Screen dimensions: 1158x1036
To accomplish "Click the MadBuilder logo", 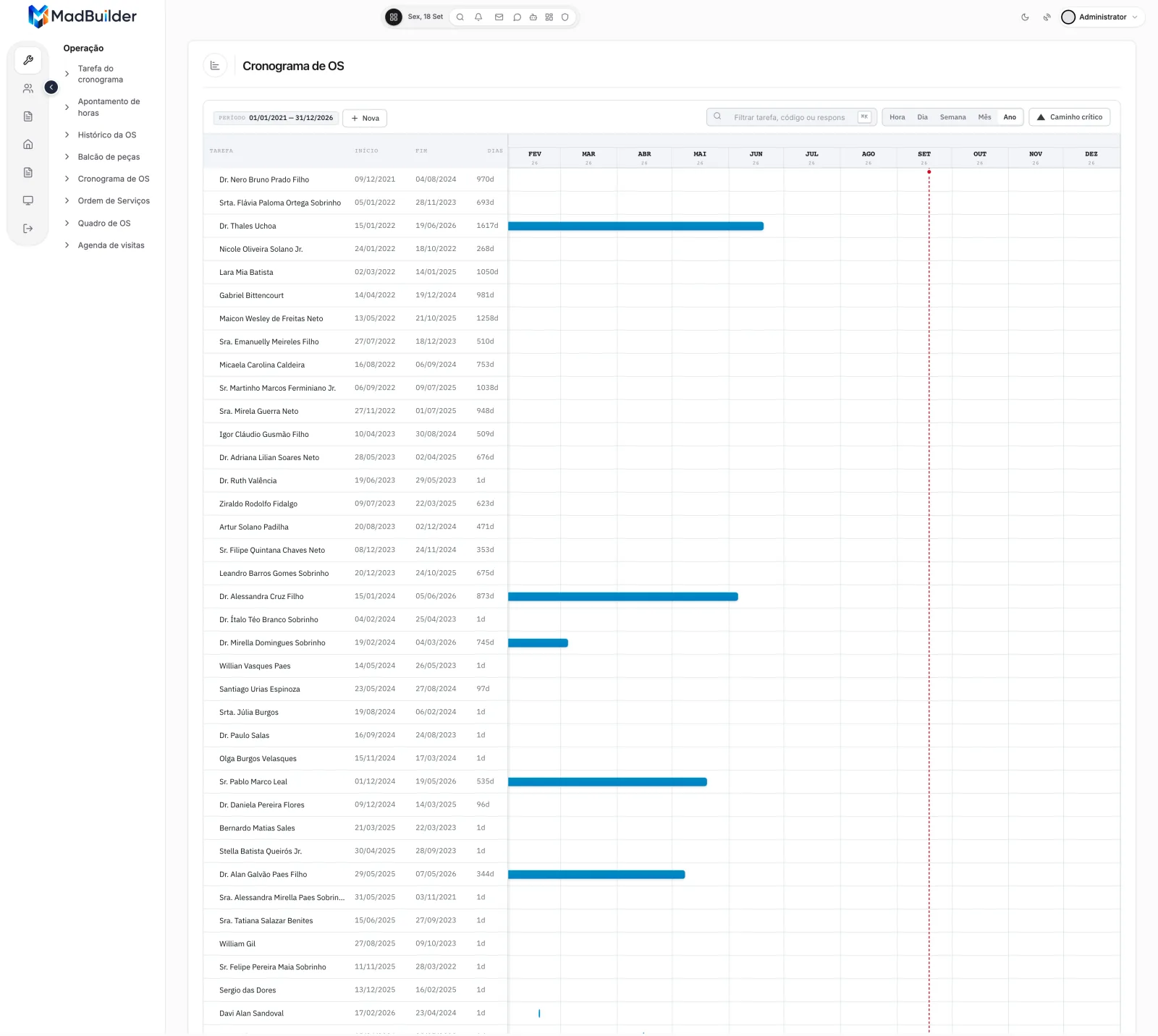I will 82,16.
